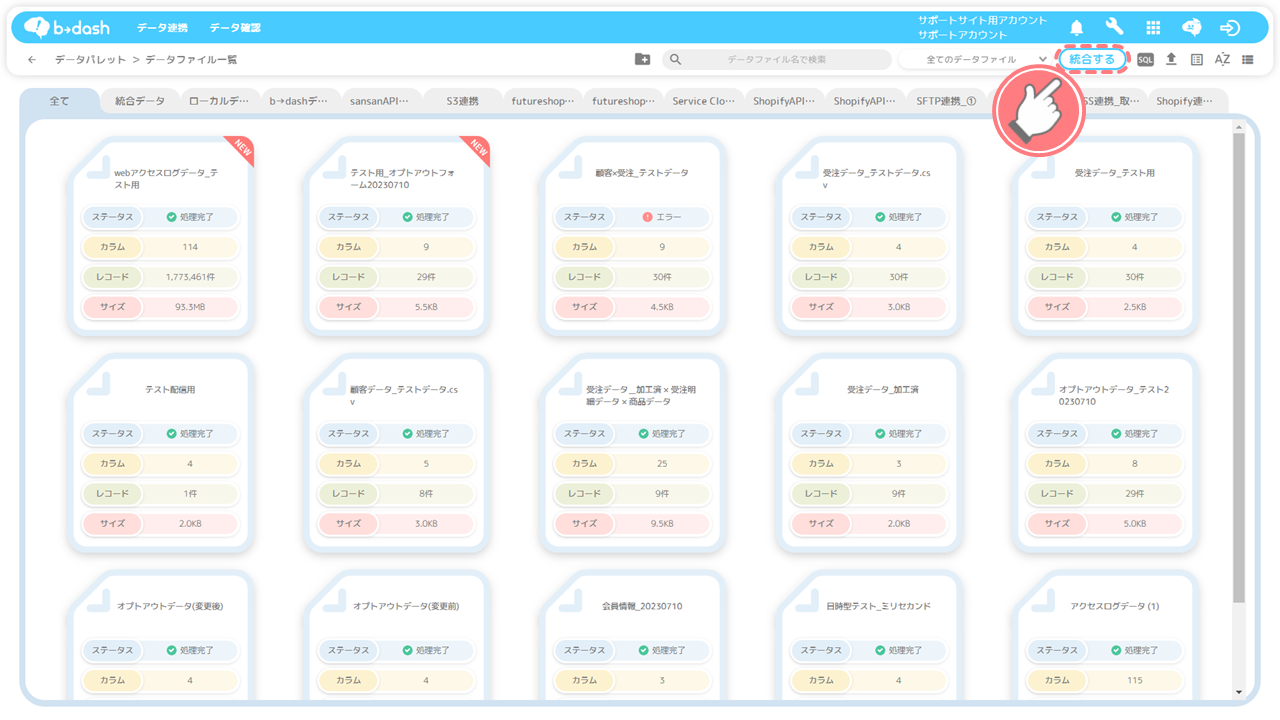Click the scrollbar down arrow
Screen dimensions: 1280x720
click(x=1239, y=692)
